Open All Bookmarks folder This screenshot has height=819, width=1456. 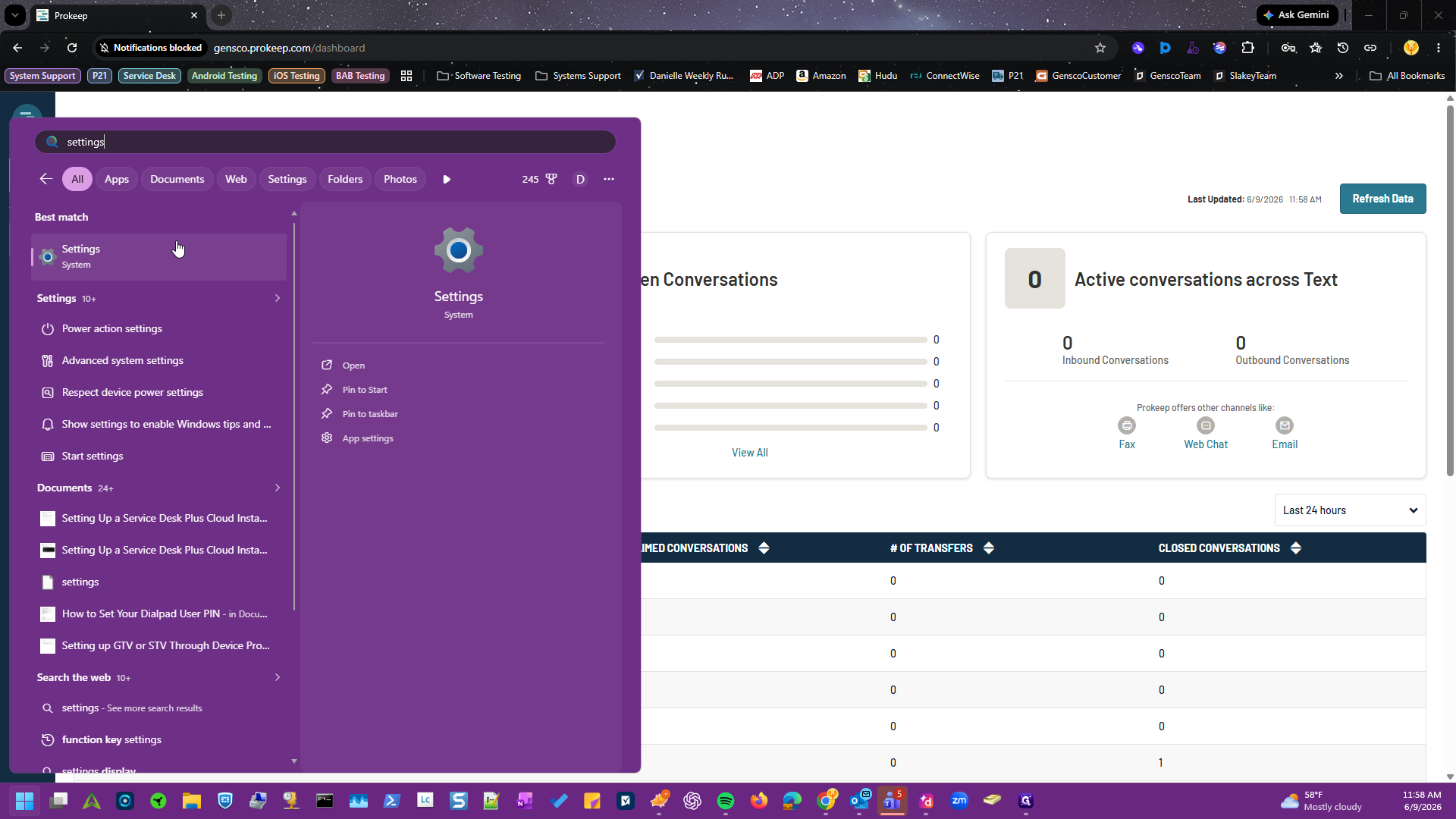tap(1407, 76)
